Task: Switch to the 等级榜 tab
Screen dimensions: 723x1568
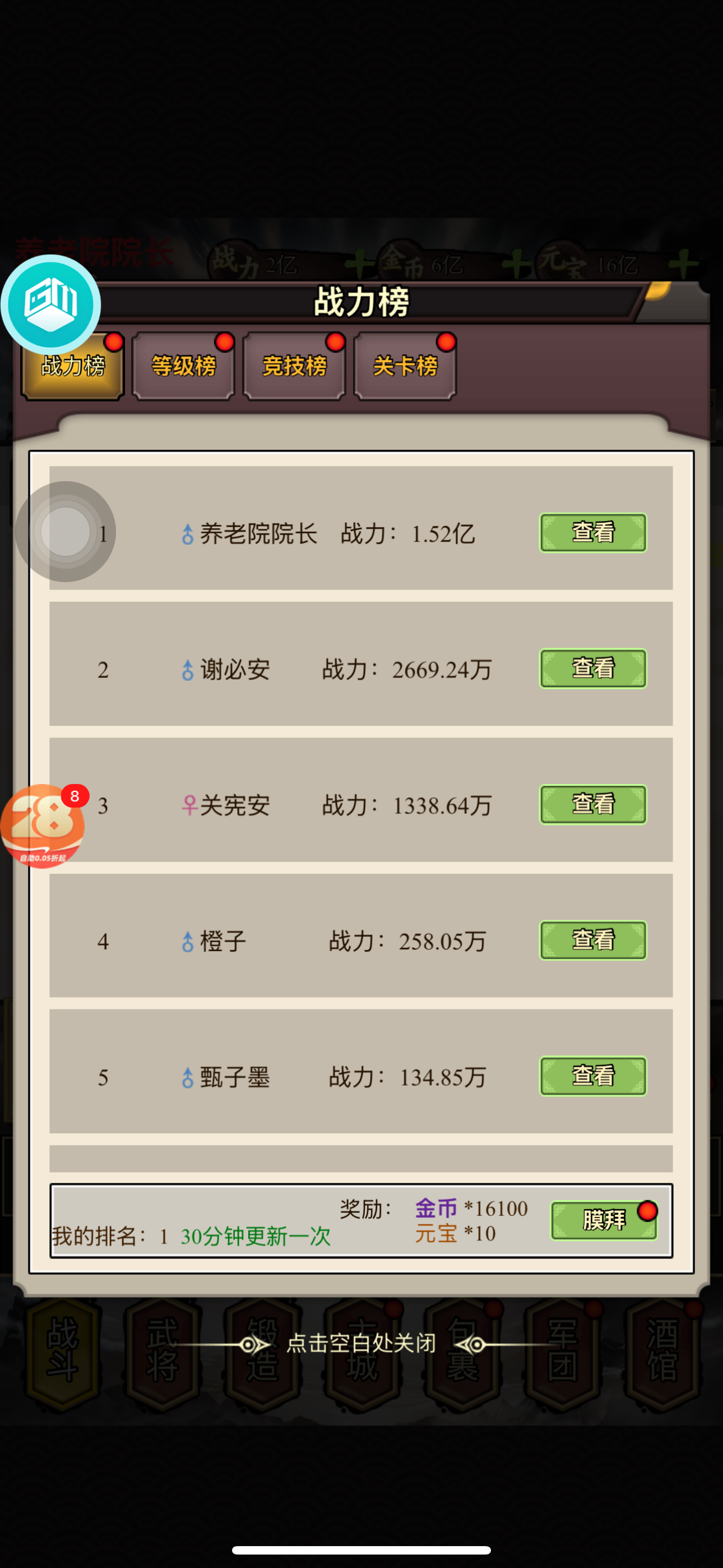Action: (183, 366)
